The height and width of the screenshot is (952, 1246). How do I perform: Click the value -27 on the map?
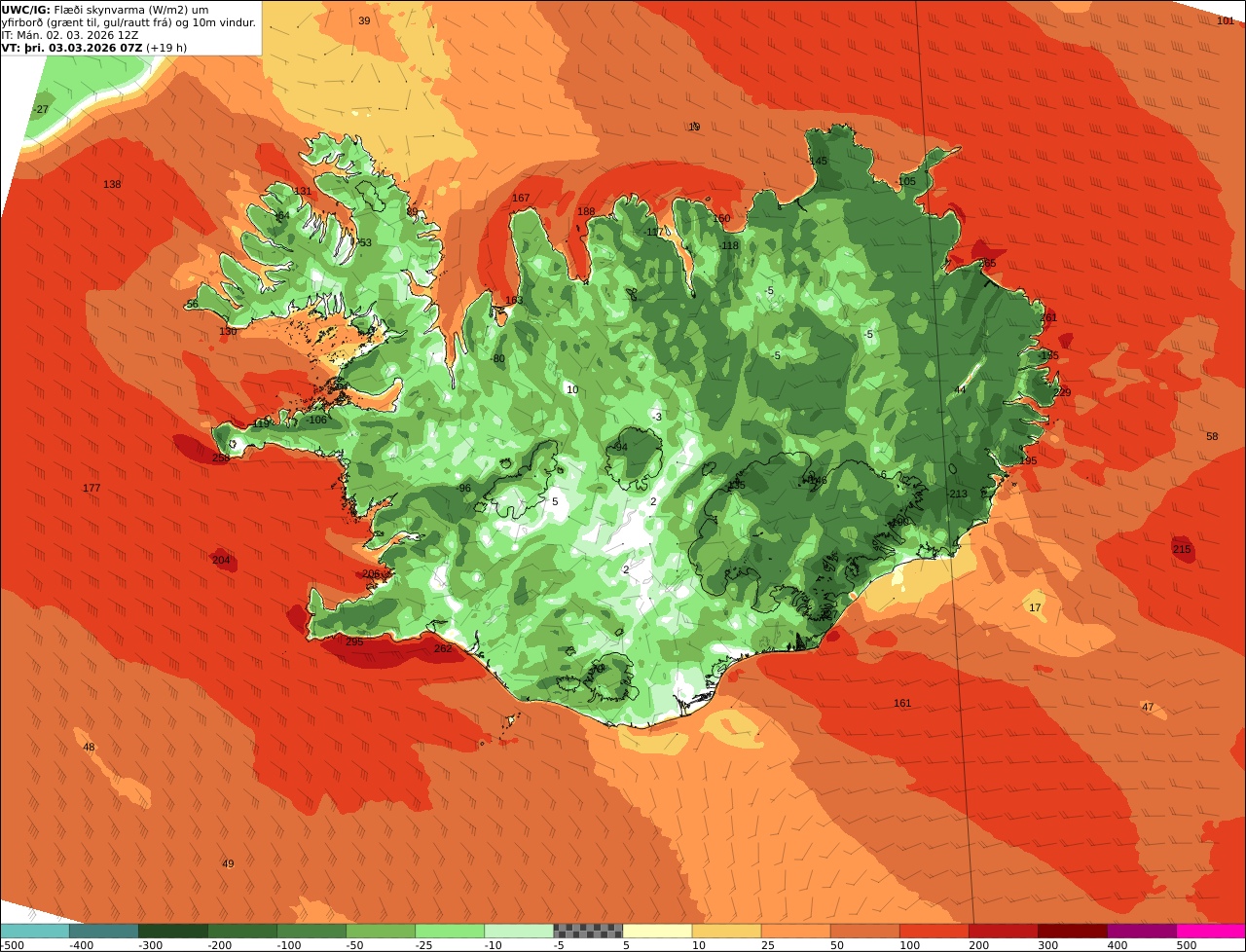click(x=41, y=109)
